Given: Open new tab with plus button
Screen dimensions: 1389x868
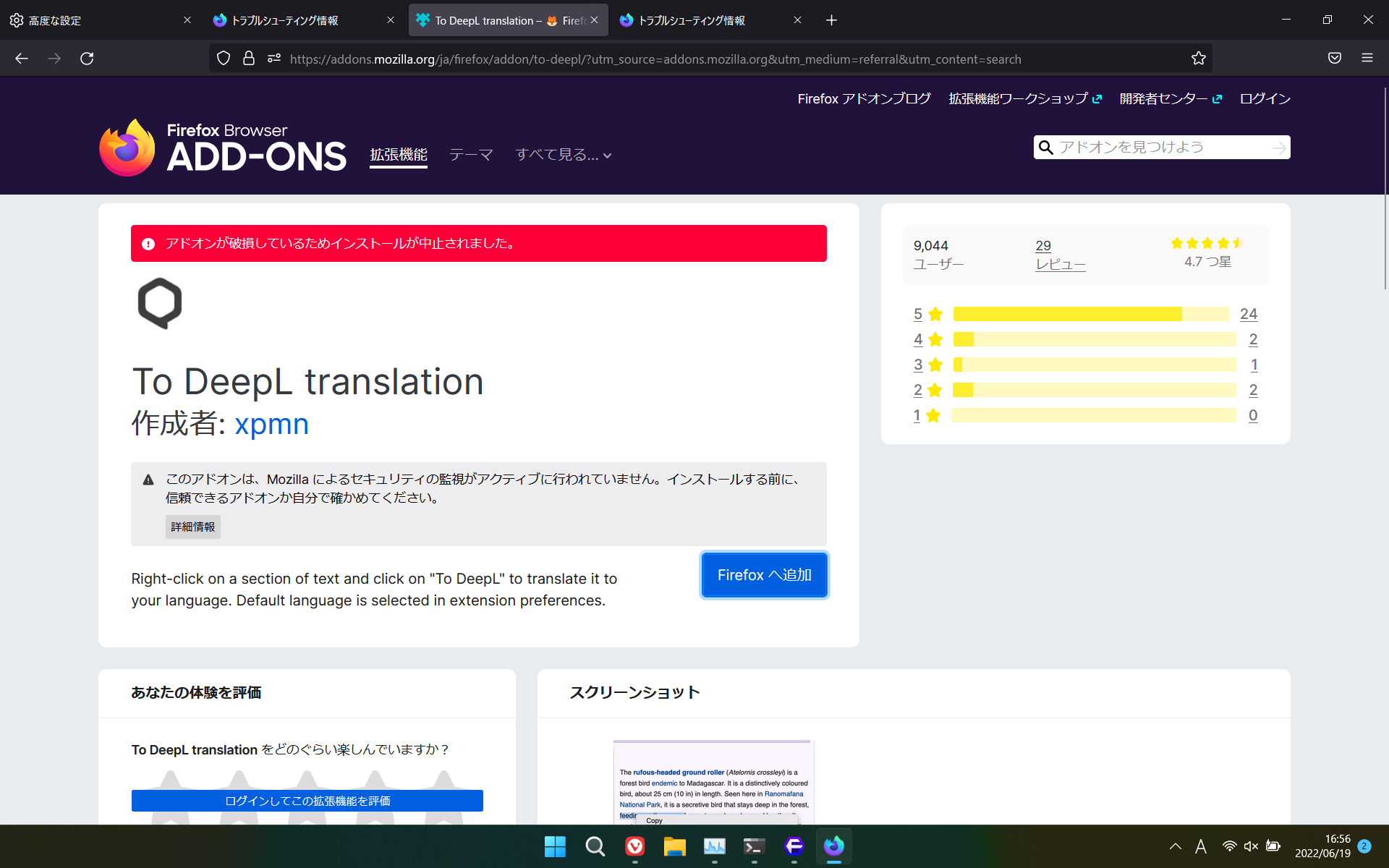Looking at the screenshot, I should click(x=831, y=20).
